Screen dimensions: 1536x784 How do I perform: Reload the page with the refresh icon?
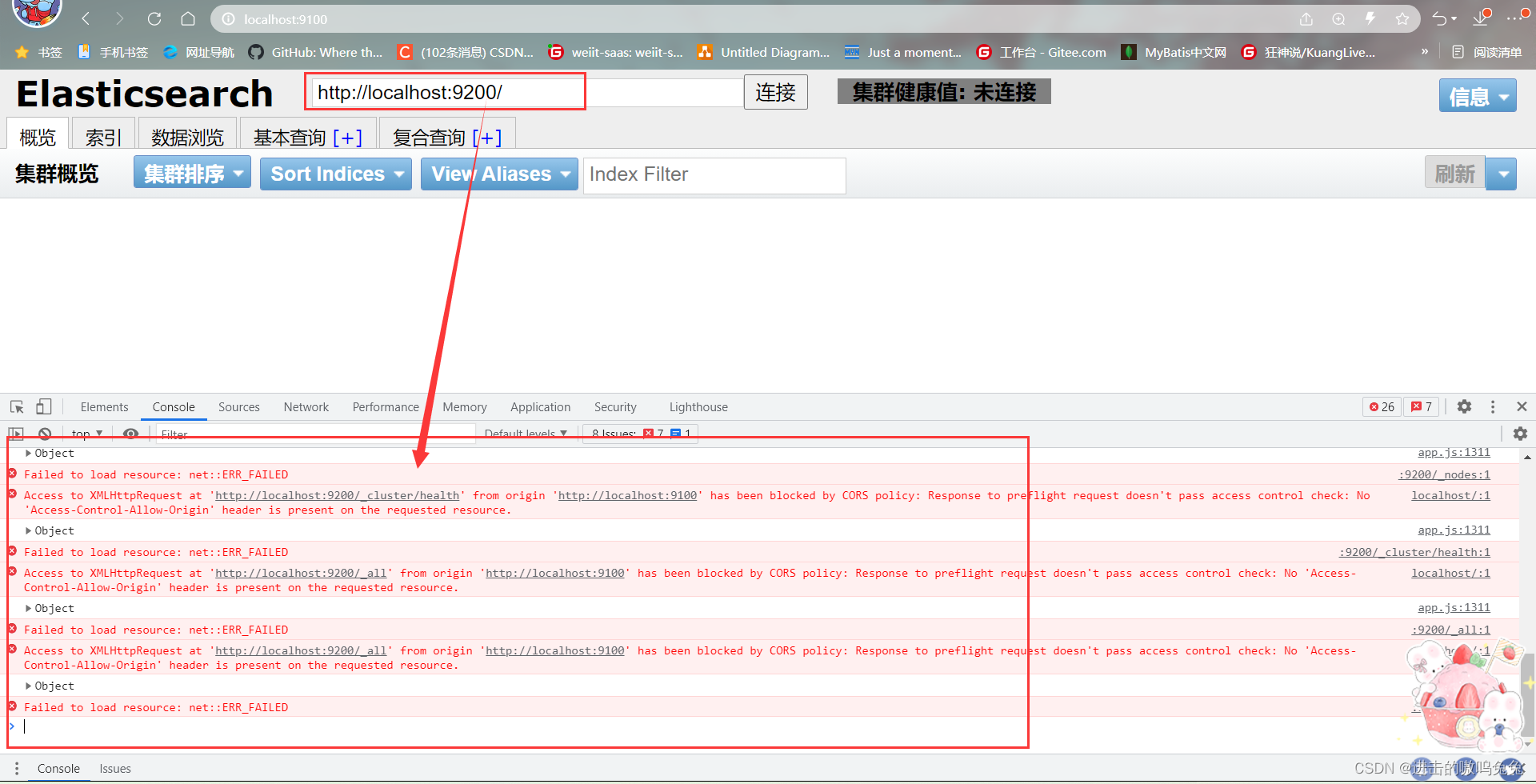click(154, 18)
